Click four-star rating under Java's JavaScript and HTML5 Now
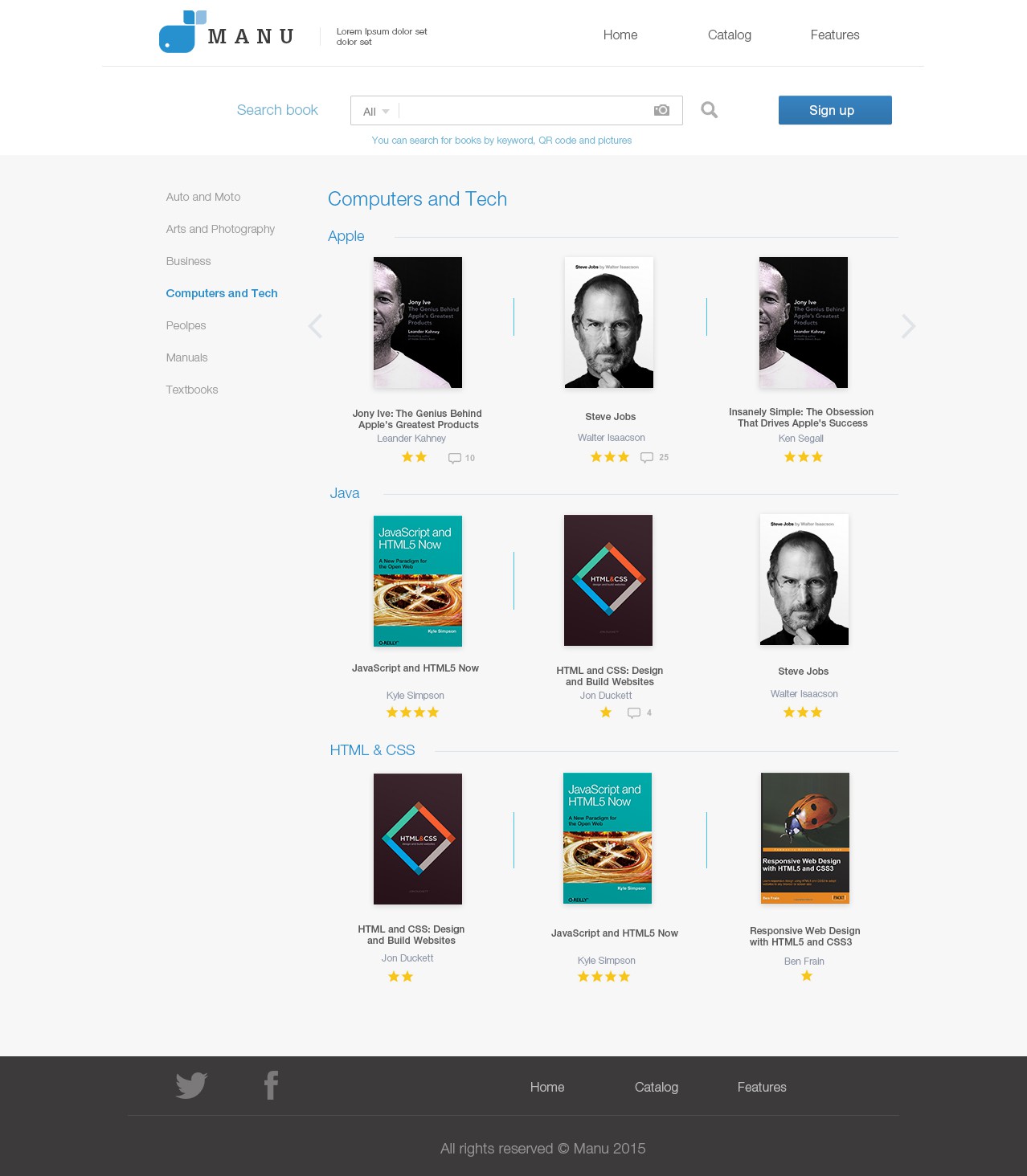 (412, 713)
